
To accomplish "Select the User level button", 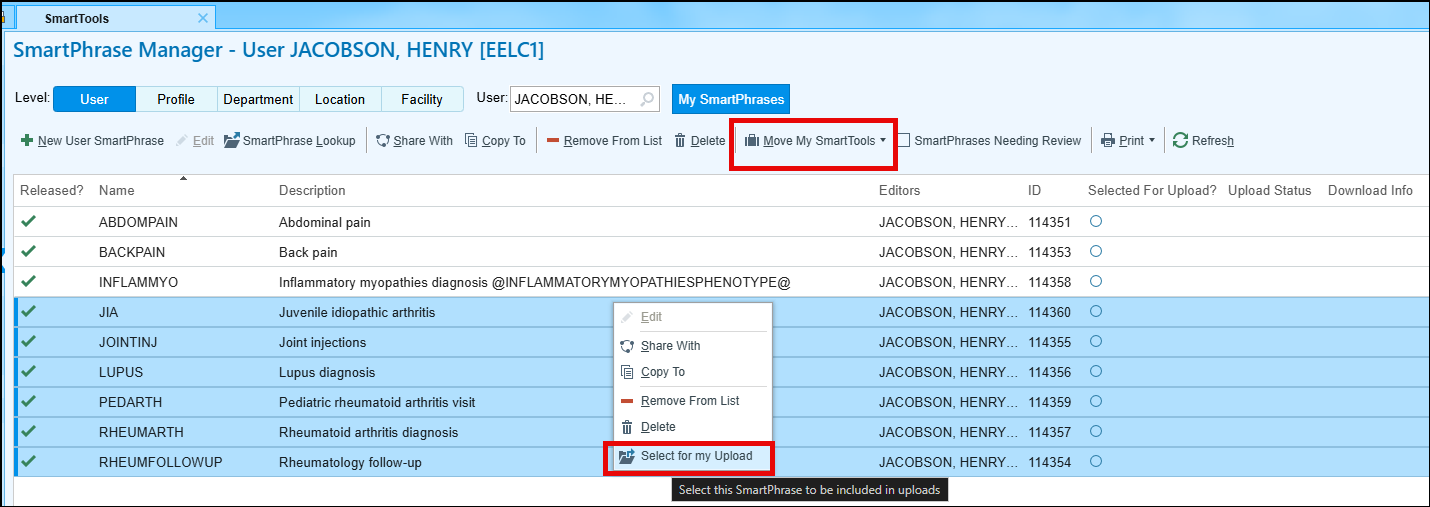I will click(x=94, y=99).
